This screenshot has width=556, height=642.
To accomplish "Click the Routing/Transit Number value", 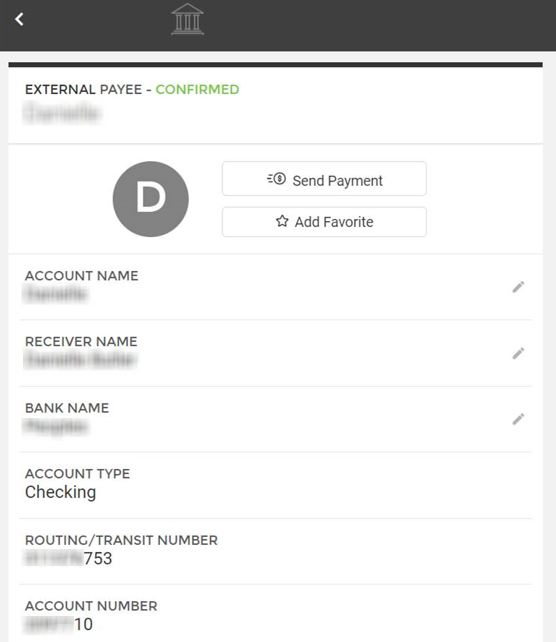I will click(68, 558).
